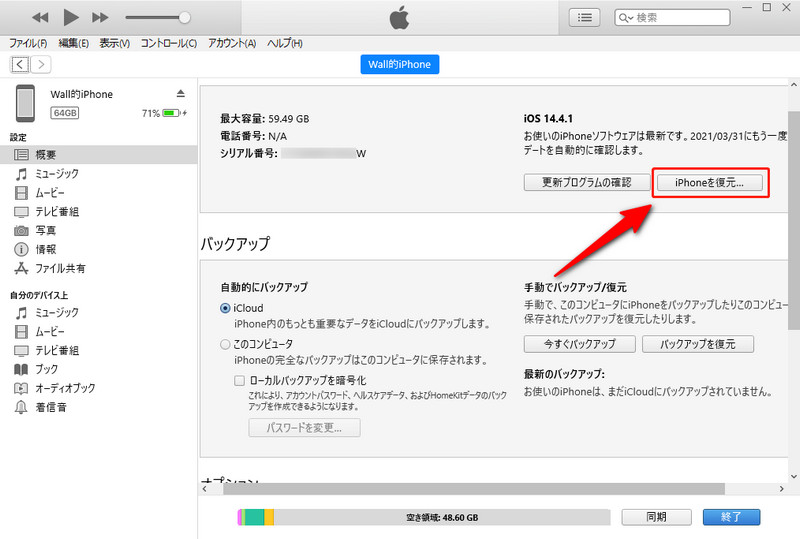Go forward with the right navigation arrow
The image size is (800, 539).
[41, 64]
